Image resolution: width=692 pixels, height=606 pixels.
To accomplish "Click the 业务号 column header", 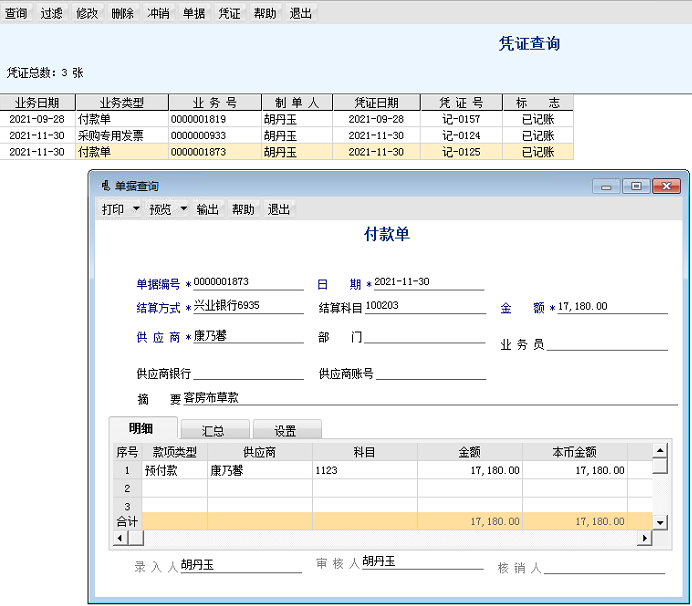I will [215, 102].
